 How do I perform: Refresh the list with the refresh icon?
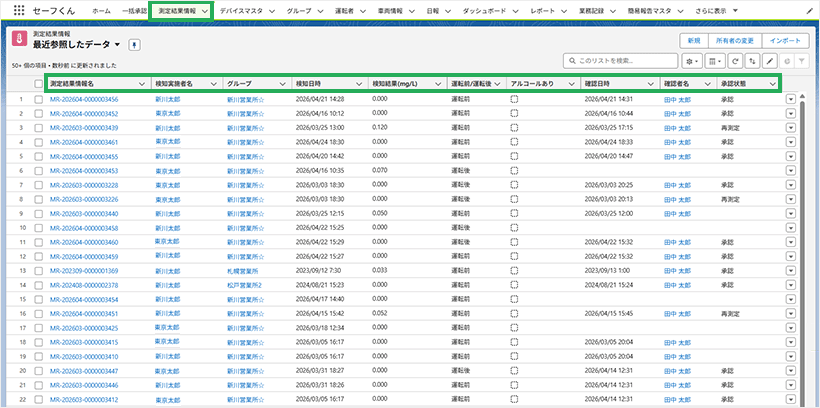pos(735,61)
